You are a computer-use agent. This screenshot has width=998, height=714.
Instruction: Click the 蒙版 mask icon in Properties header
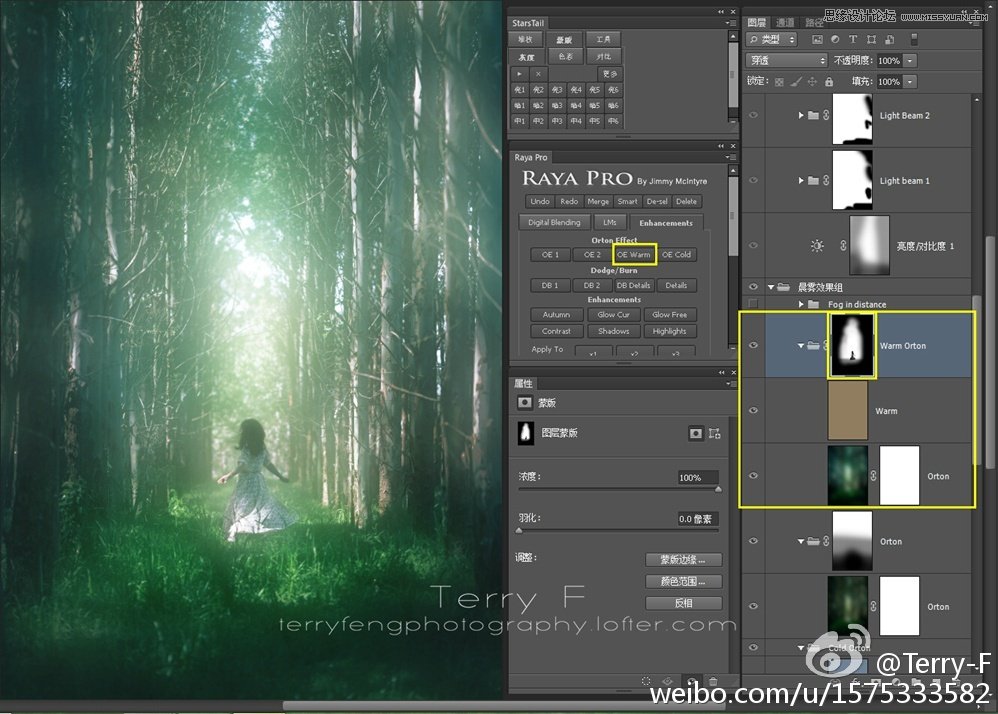pos(525,402)
